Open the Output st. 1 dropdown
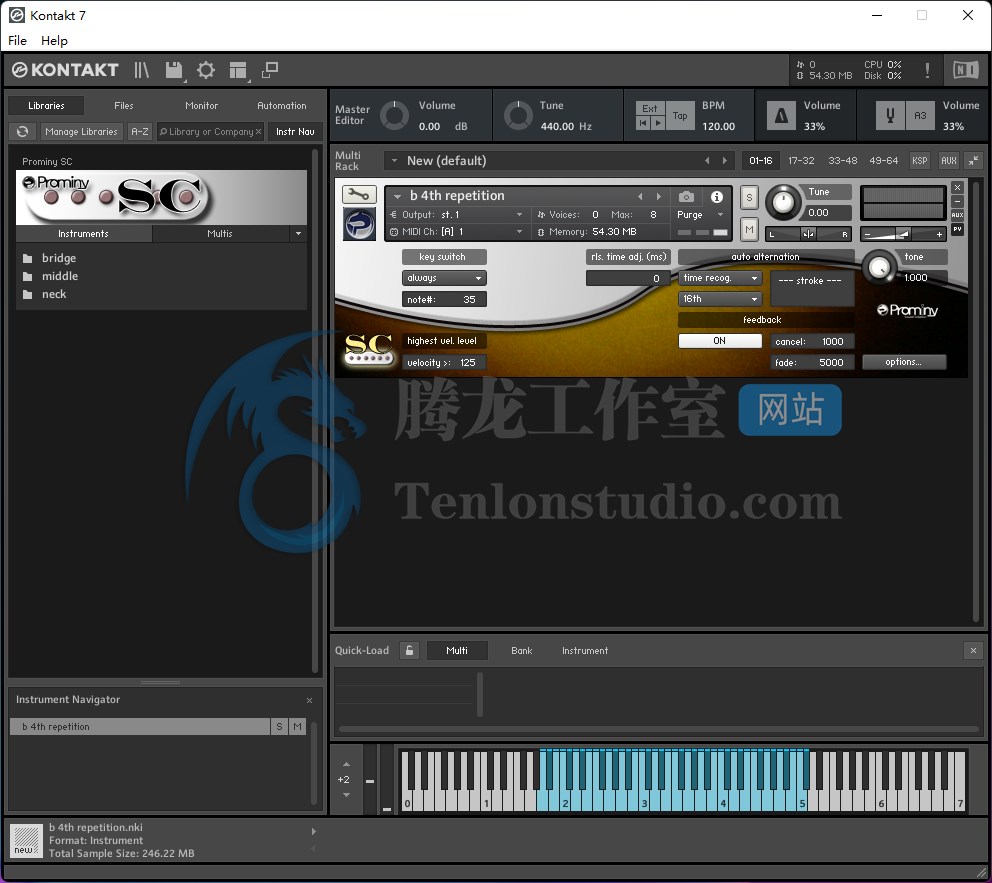The image size is (992, 883). (457, 214)
